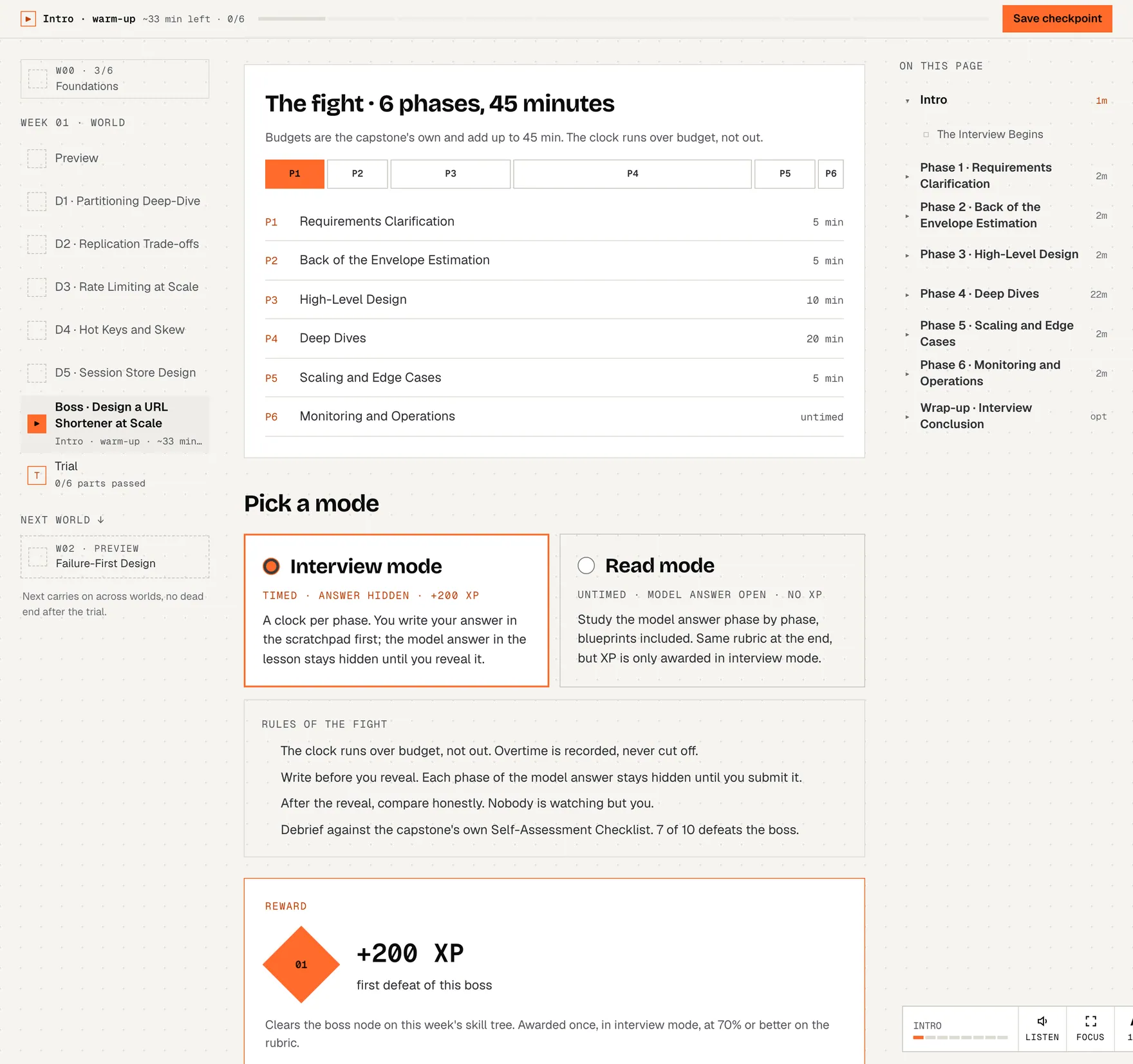The width and height of the screenshot is (1133, 1064).
Task: Open The Interview Begins link
Action: tap(989, 135)
